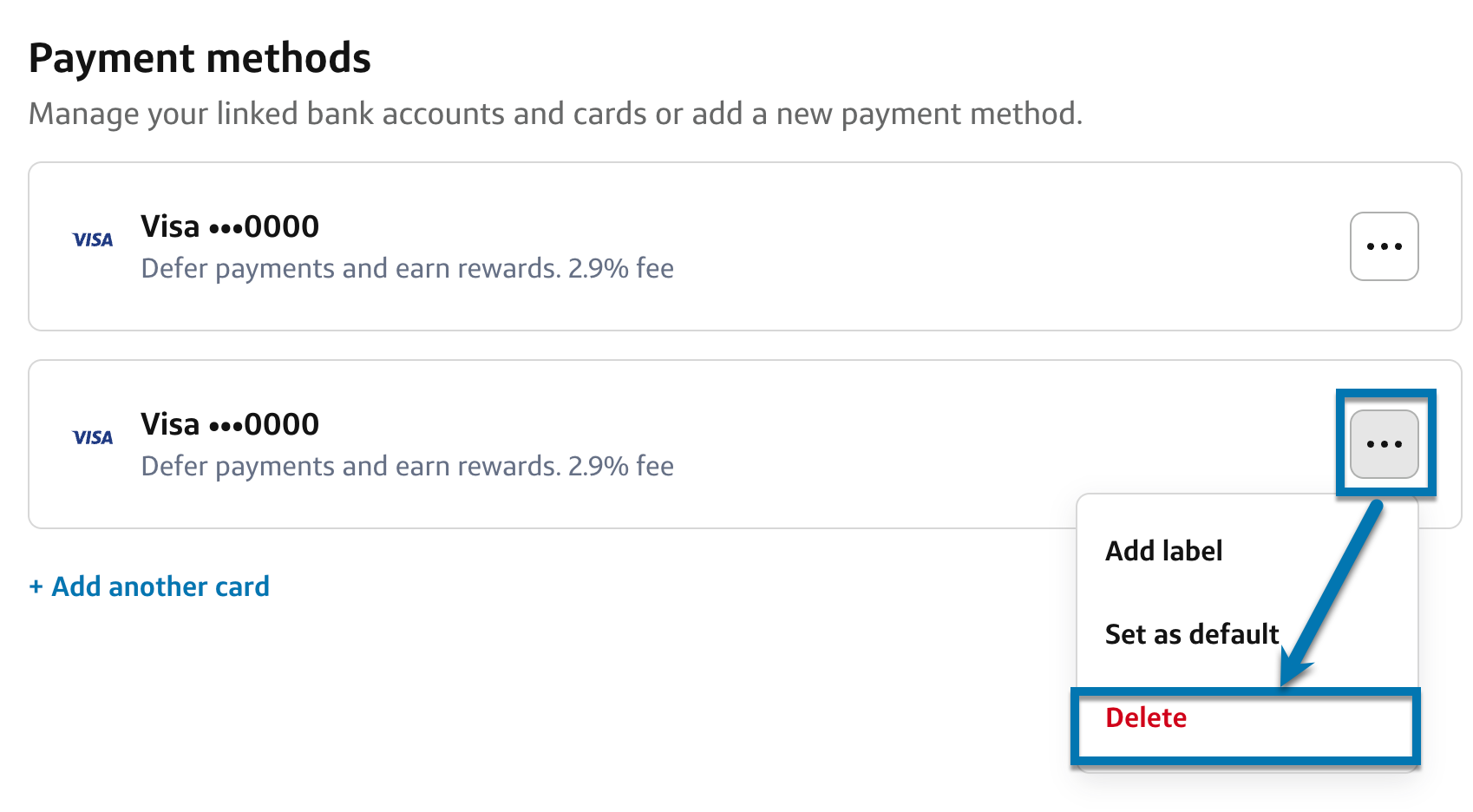Select the first card's Visa •••0000 title
The image size is (1473, 812).
coord(230,227)
